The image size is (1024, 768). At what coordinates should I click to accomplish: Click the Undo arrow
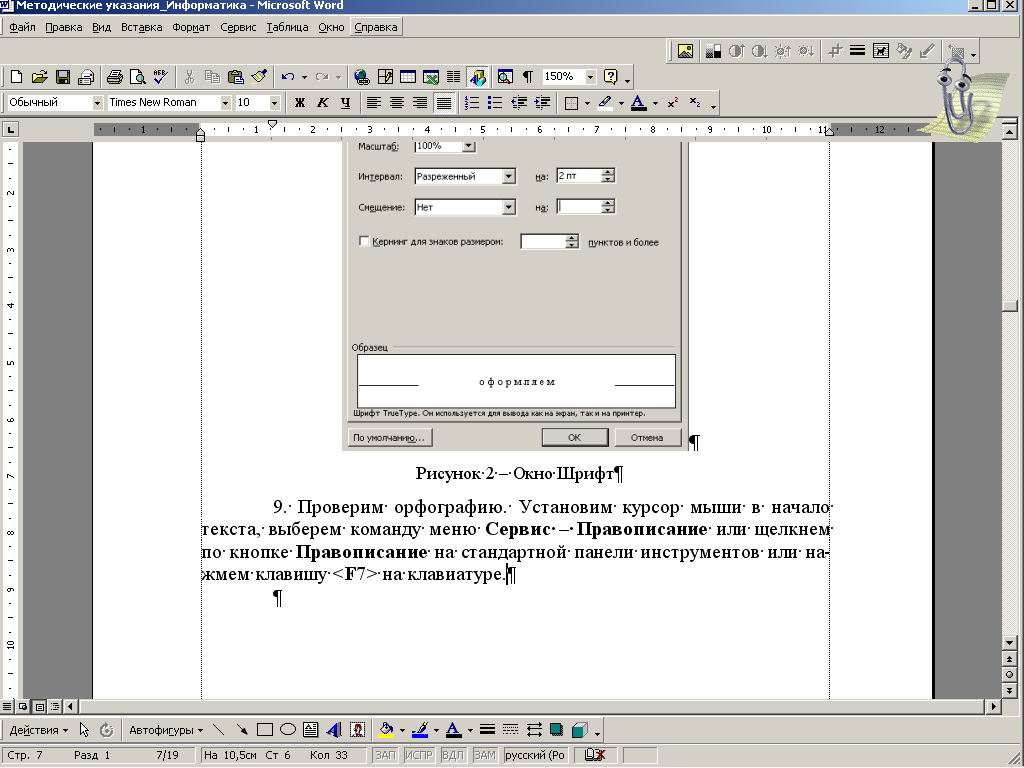point(287,77)
